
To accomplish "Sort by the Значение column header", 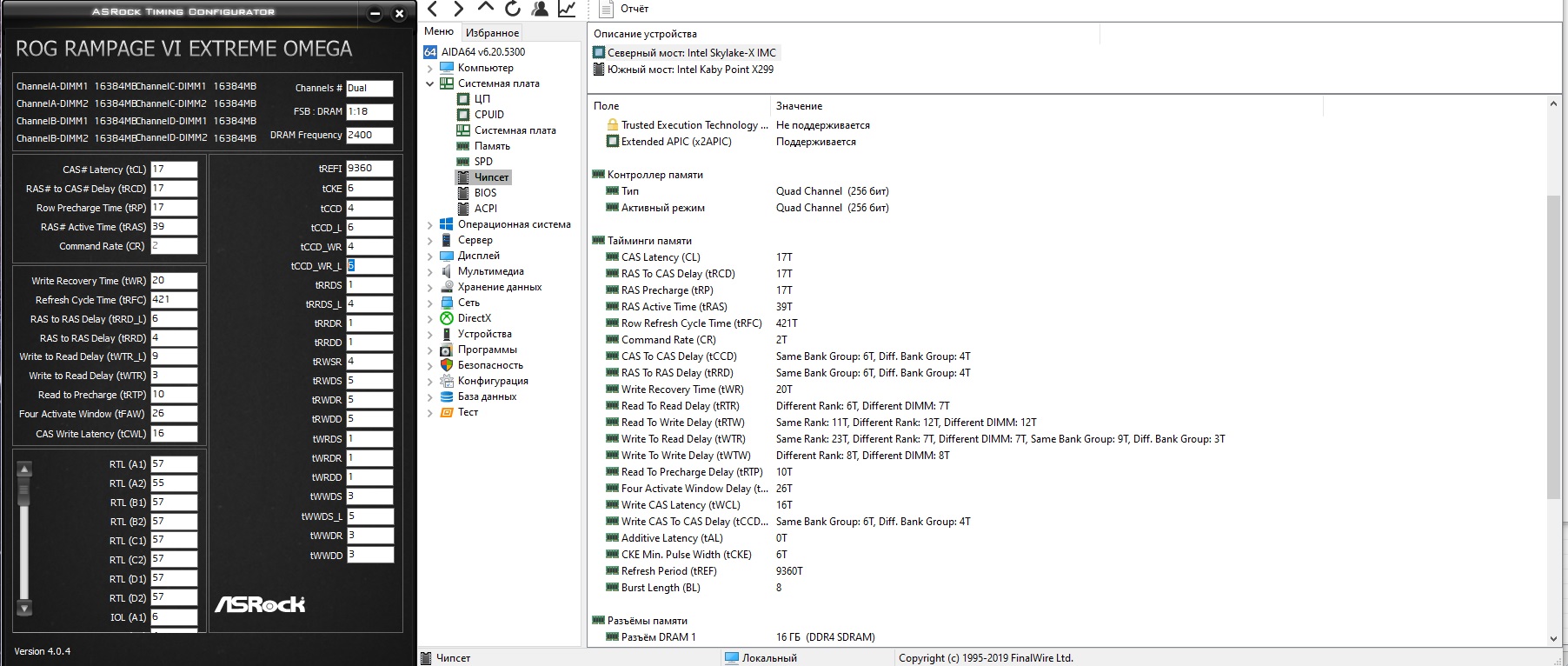I will point(1046,106).
